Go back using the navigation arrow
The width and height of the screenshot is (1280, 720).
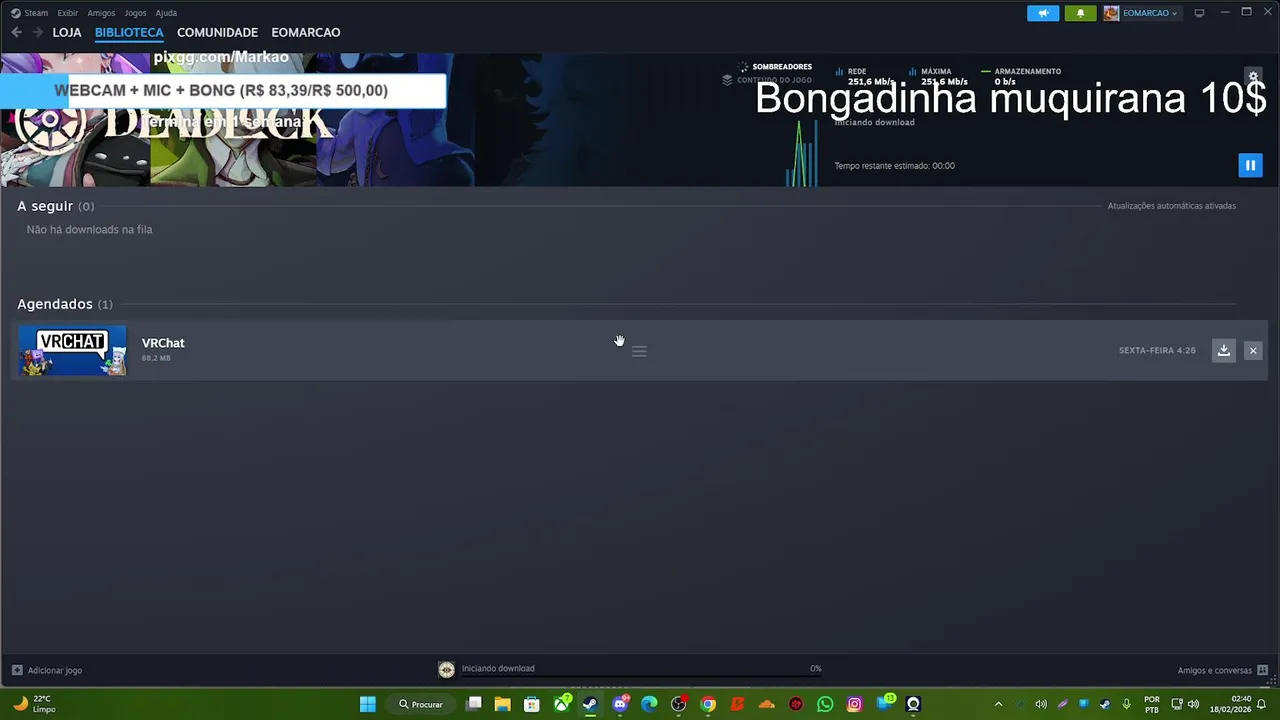coord(16,32)
